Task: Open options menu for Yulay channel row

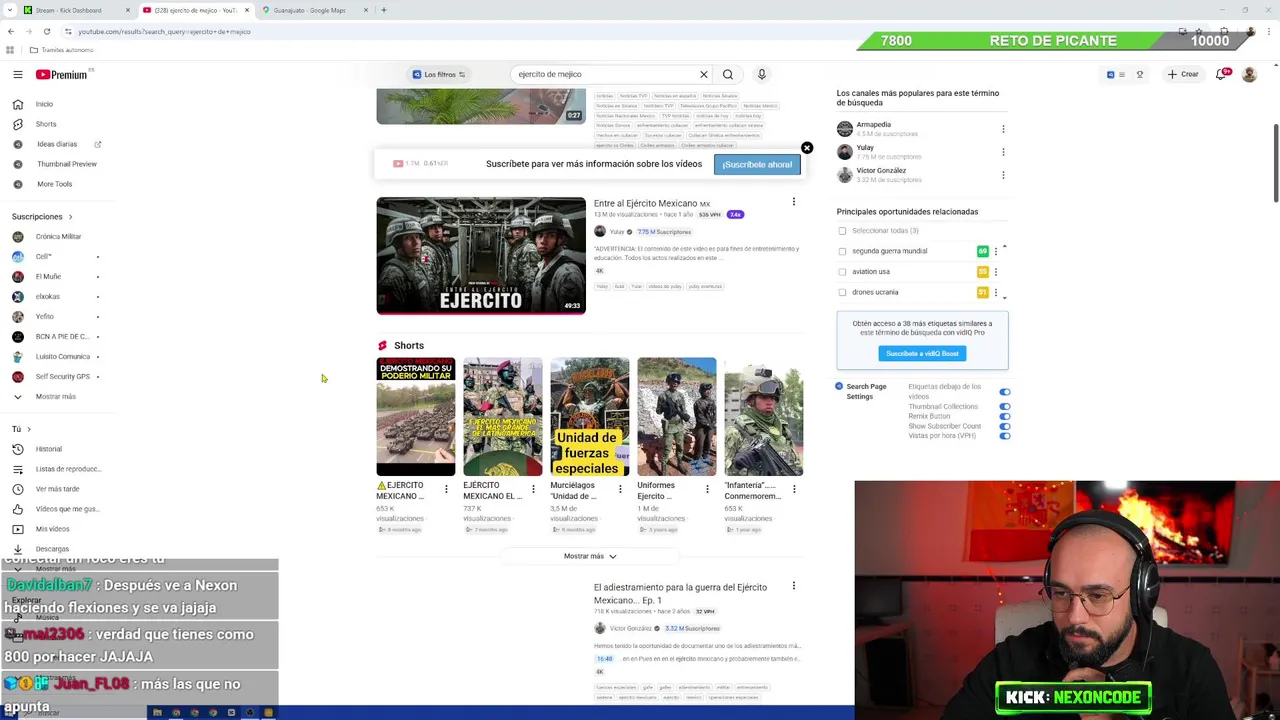Action: pyautogui.click(x=1003, y=152)
